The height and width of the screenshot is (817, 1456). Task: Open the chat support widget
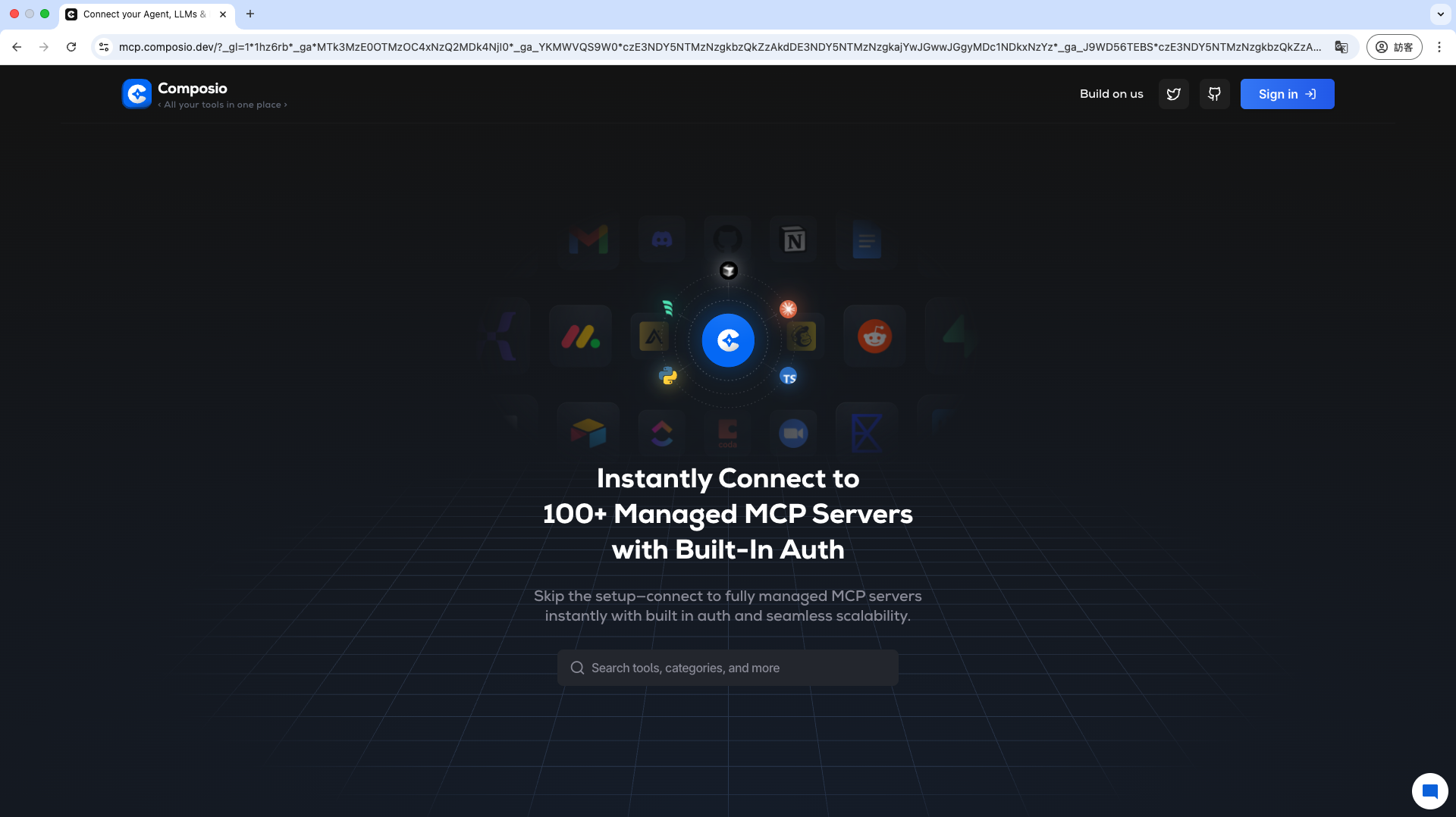pos(1430,791)
